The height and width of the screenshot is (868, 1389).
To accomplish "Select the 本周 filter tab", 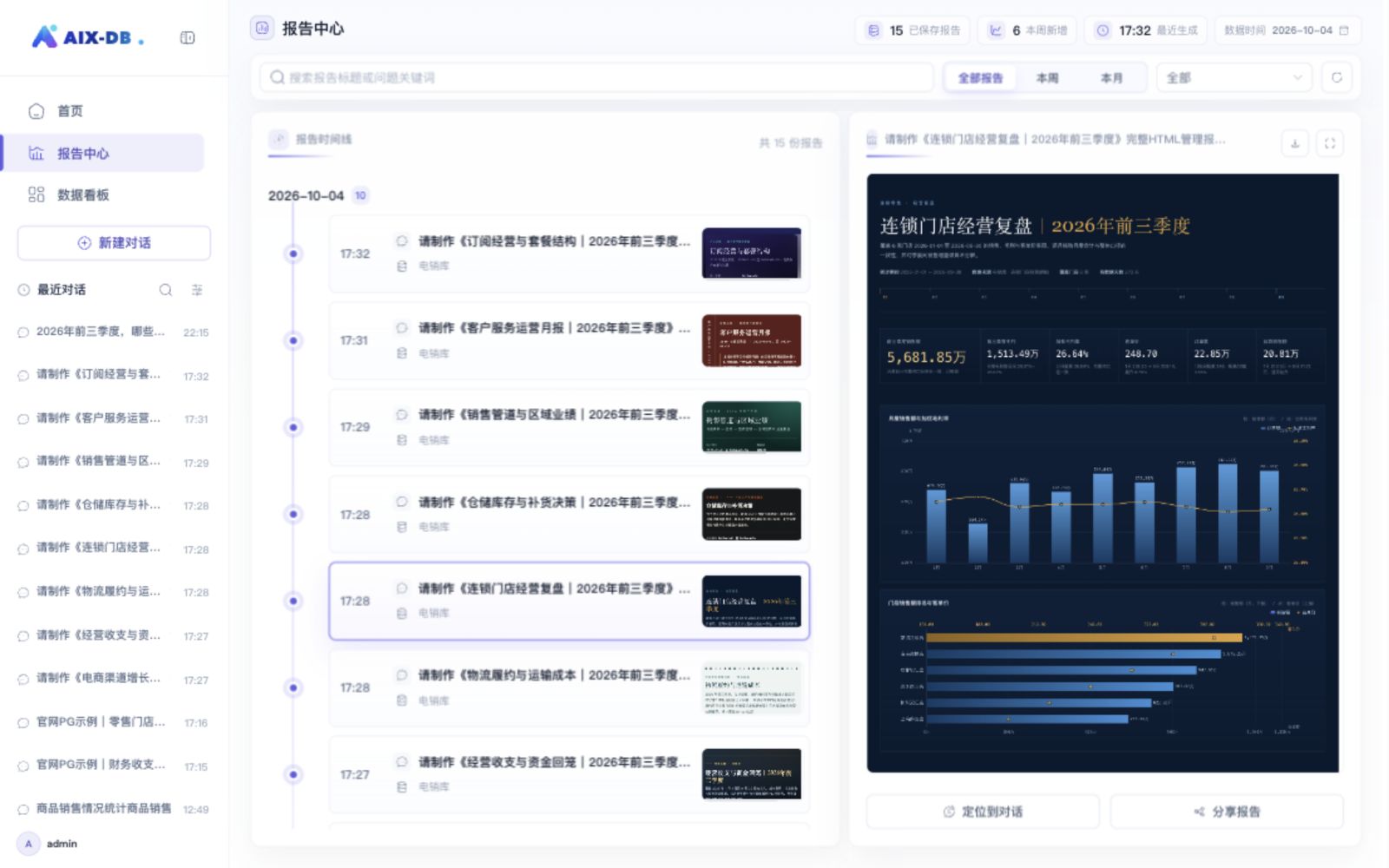I will pyautogui.click(x=1047, y=78).
